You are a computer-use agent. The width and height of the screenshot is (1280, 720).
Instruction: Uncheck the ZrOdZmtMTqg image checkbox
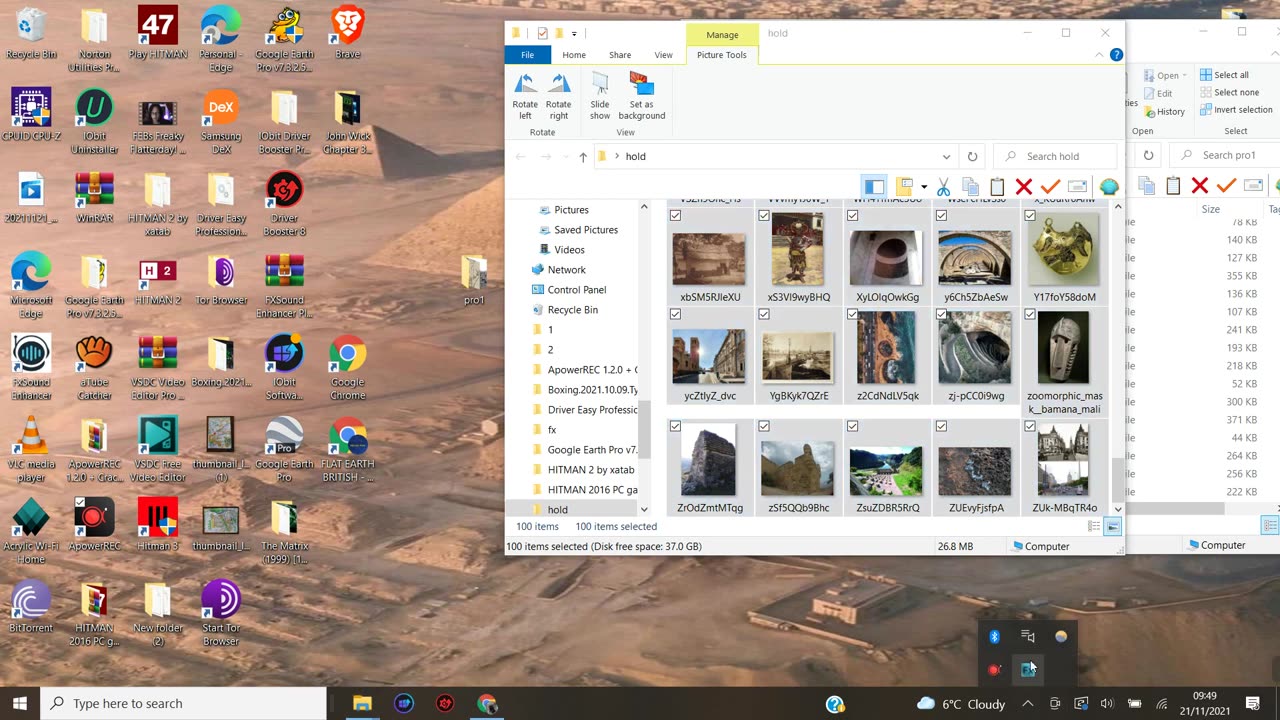pyautogui.click(x=675, y=426)
